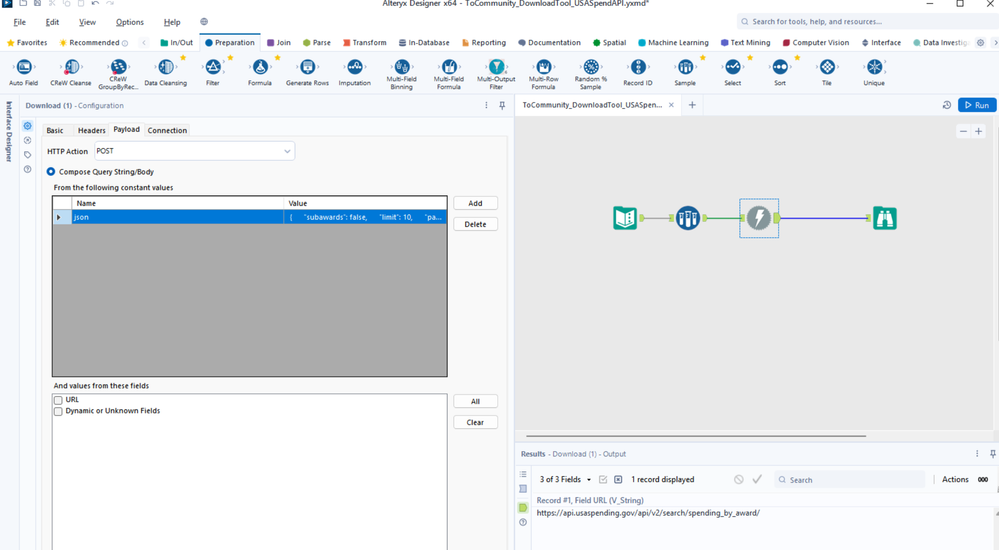999x550 pixels.
Task: Click the Select tool node on canvas
Action: (x=687, y=218)
